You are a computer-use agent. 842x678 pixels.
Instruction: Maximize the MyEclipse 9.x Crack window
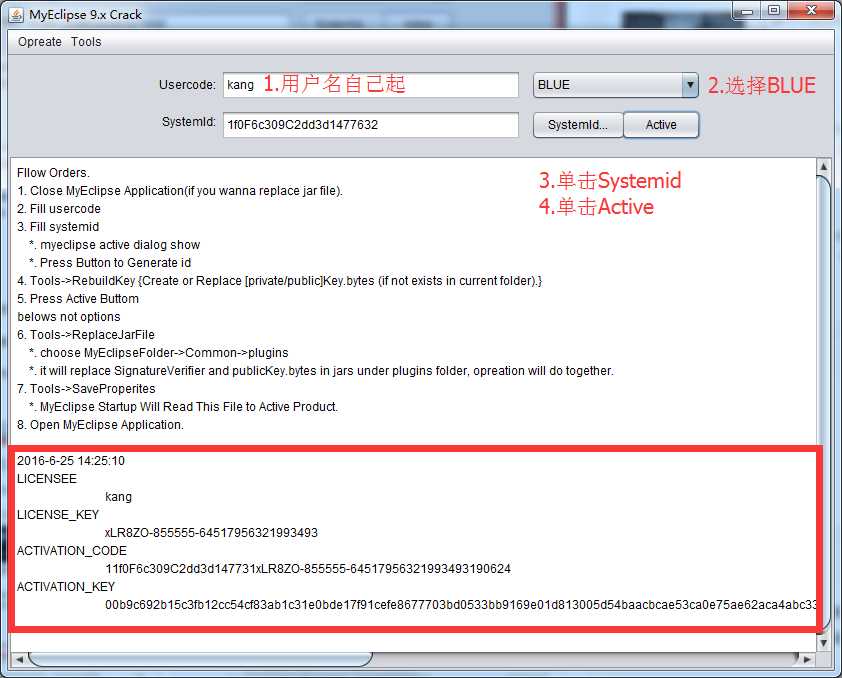[774, 11]
